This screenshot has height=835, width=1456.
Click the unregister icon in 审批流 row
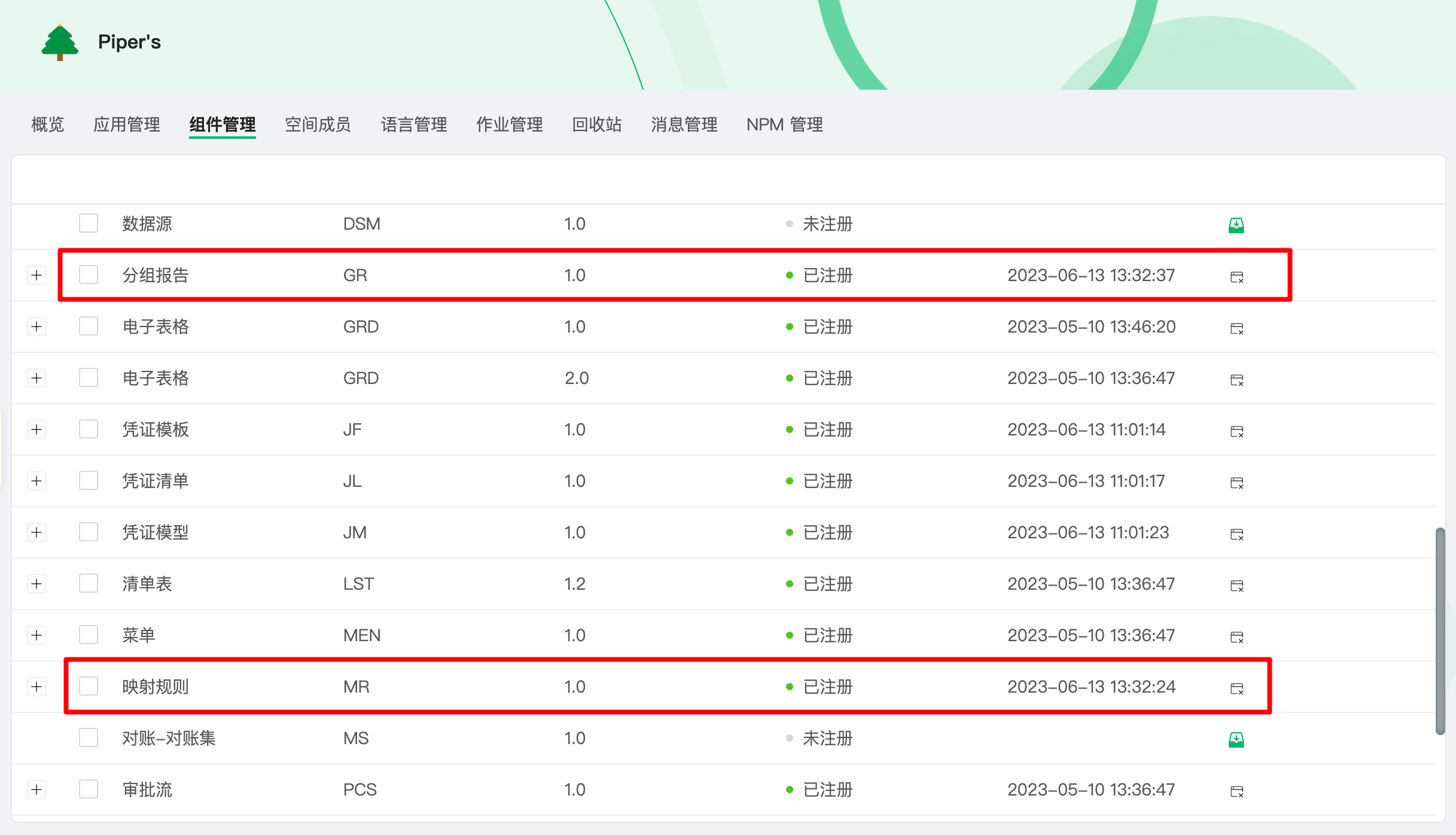tap(1236, 791)
